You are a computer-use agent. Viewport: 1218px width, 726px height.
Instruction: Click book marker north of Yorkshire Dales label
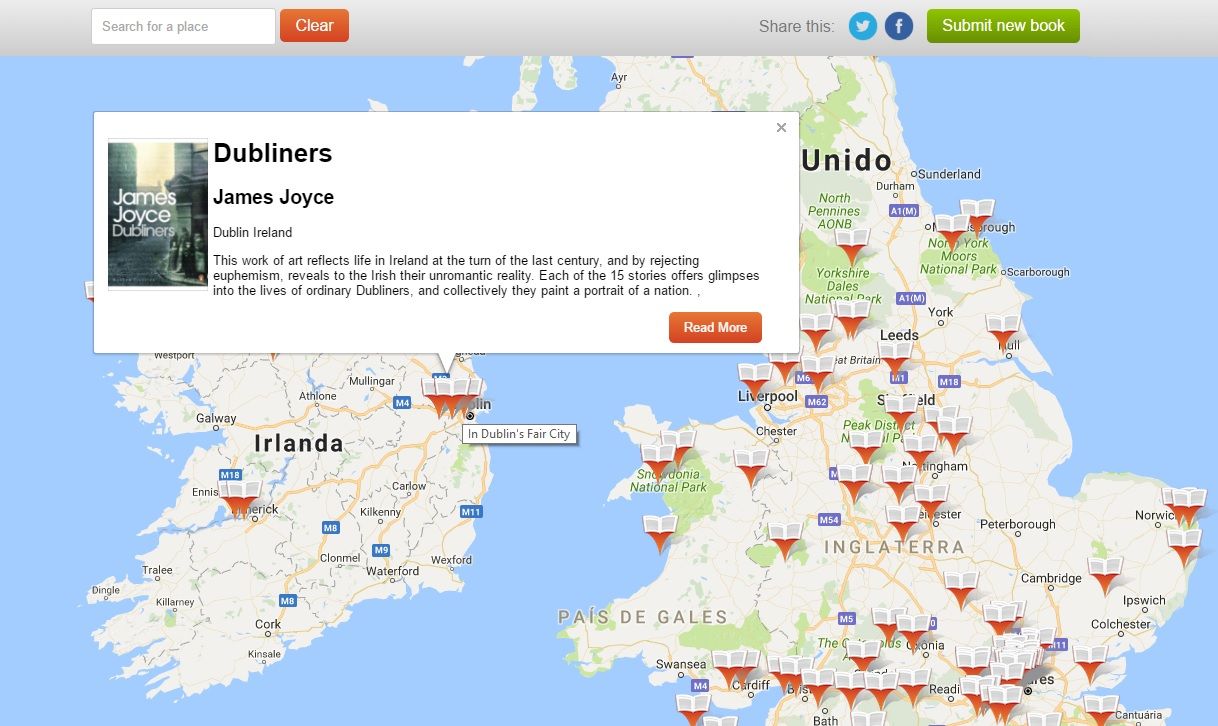(x=852, y=247)
